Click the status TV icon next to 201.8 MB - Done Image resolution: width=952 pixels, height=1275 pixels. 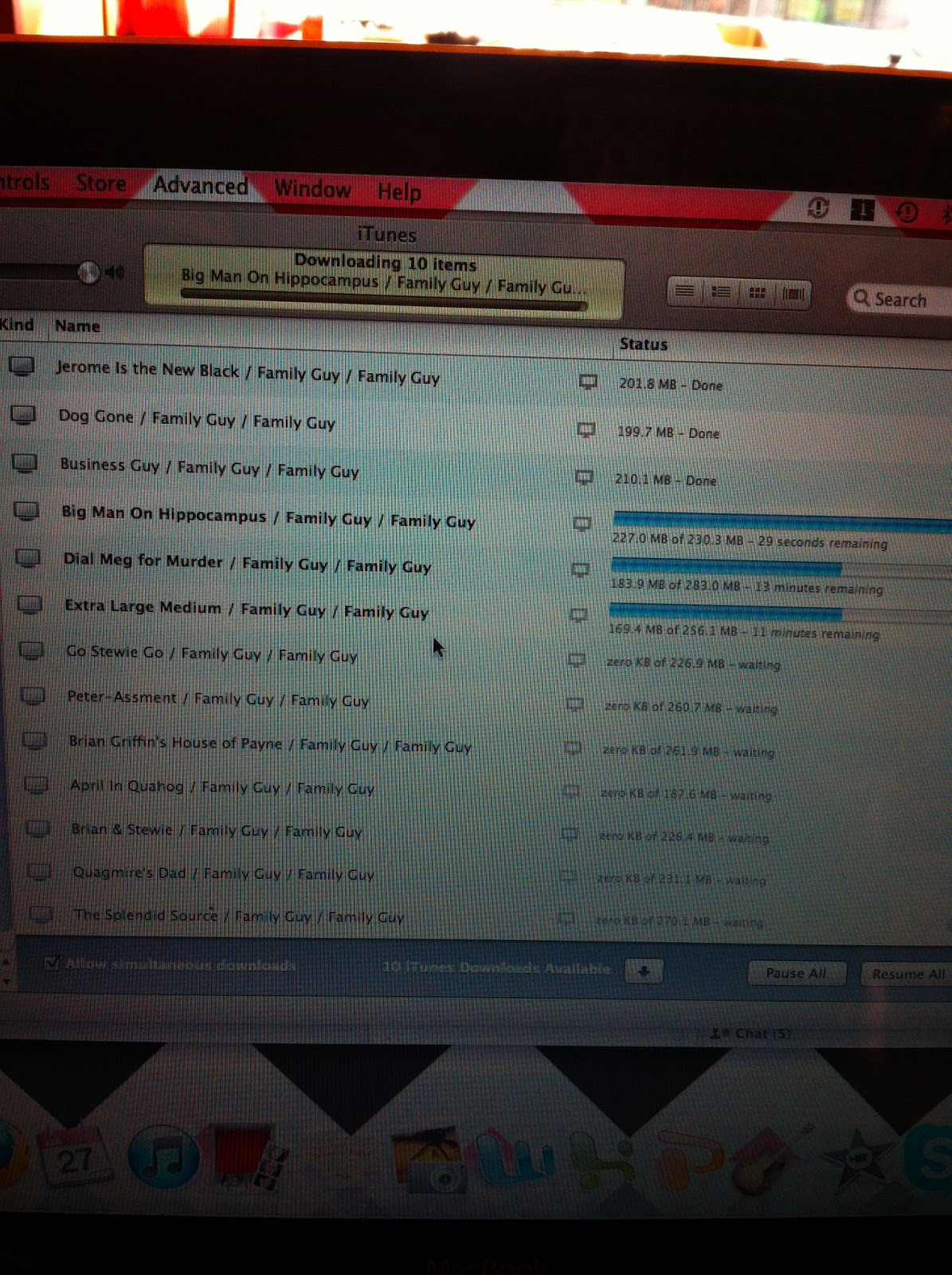click(588, 382)
